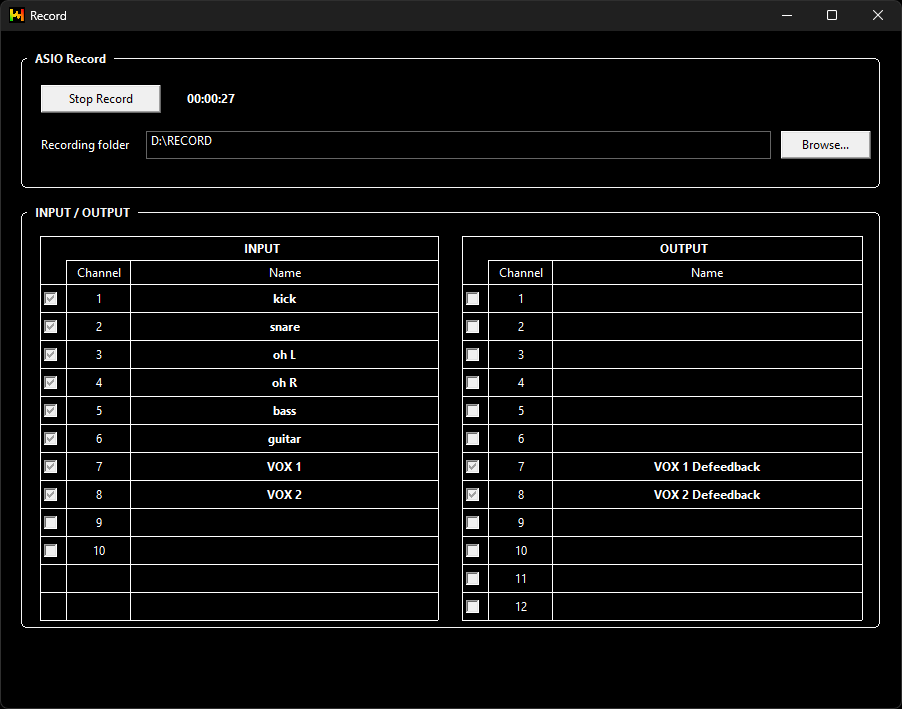The width and height of the screenshot is (902, 709).
Task: Enable output channel 1 checkbox
Action: (472, 299)
